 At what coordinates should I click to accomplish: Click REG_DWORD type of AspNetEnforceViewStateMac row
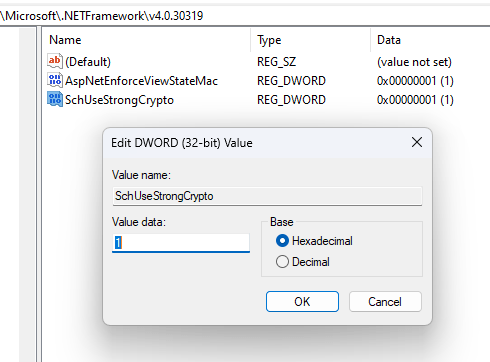point(291,81)
